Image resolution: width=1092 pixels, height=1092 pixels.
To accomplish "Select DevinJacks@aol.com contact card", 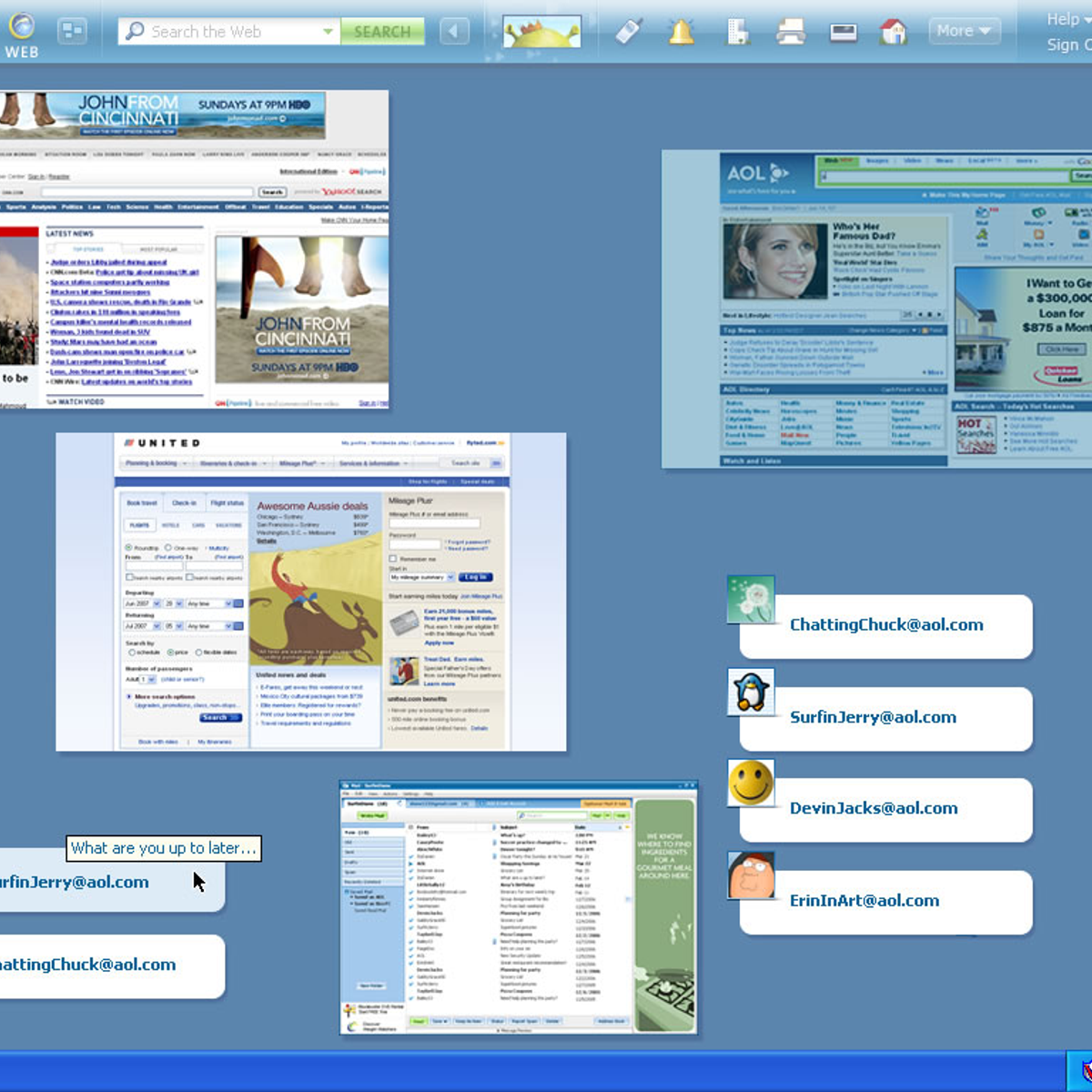I will click(x=886, y=809).
